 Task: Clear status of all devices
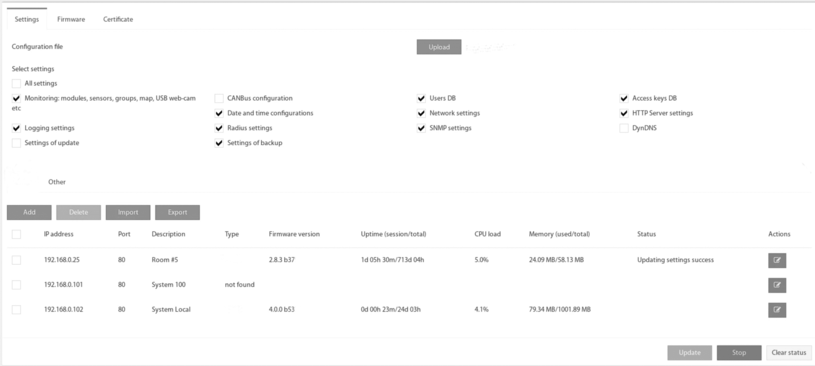click(x=789, y=353)
